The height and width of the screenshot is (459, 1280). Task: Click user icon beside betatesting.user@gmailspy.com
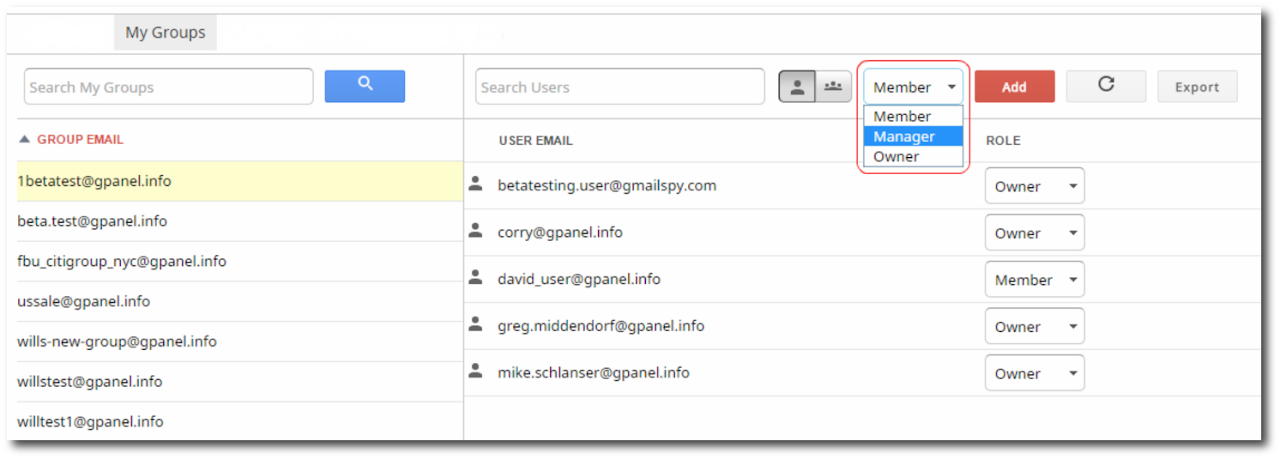tap(476, 184)
